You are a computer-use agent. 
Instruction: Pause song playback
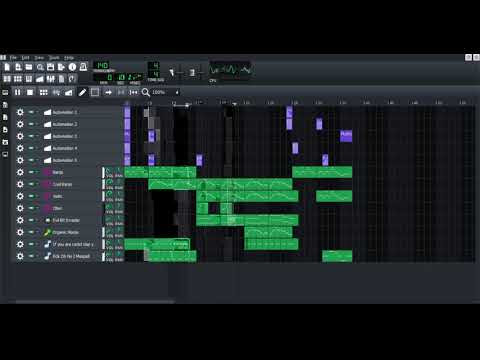pos(18,92)
